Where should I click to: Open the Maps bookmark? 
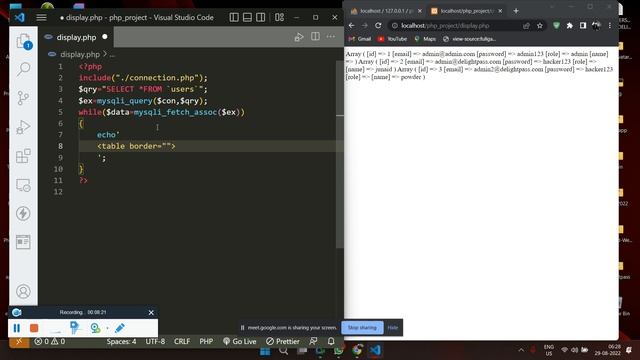click(425, 39)
